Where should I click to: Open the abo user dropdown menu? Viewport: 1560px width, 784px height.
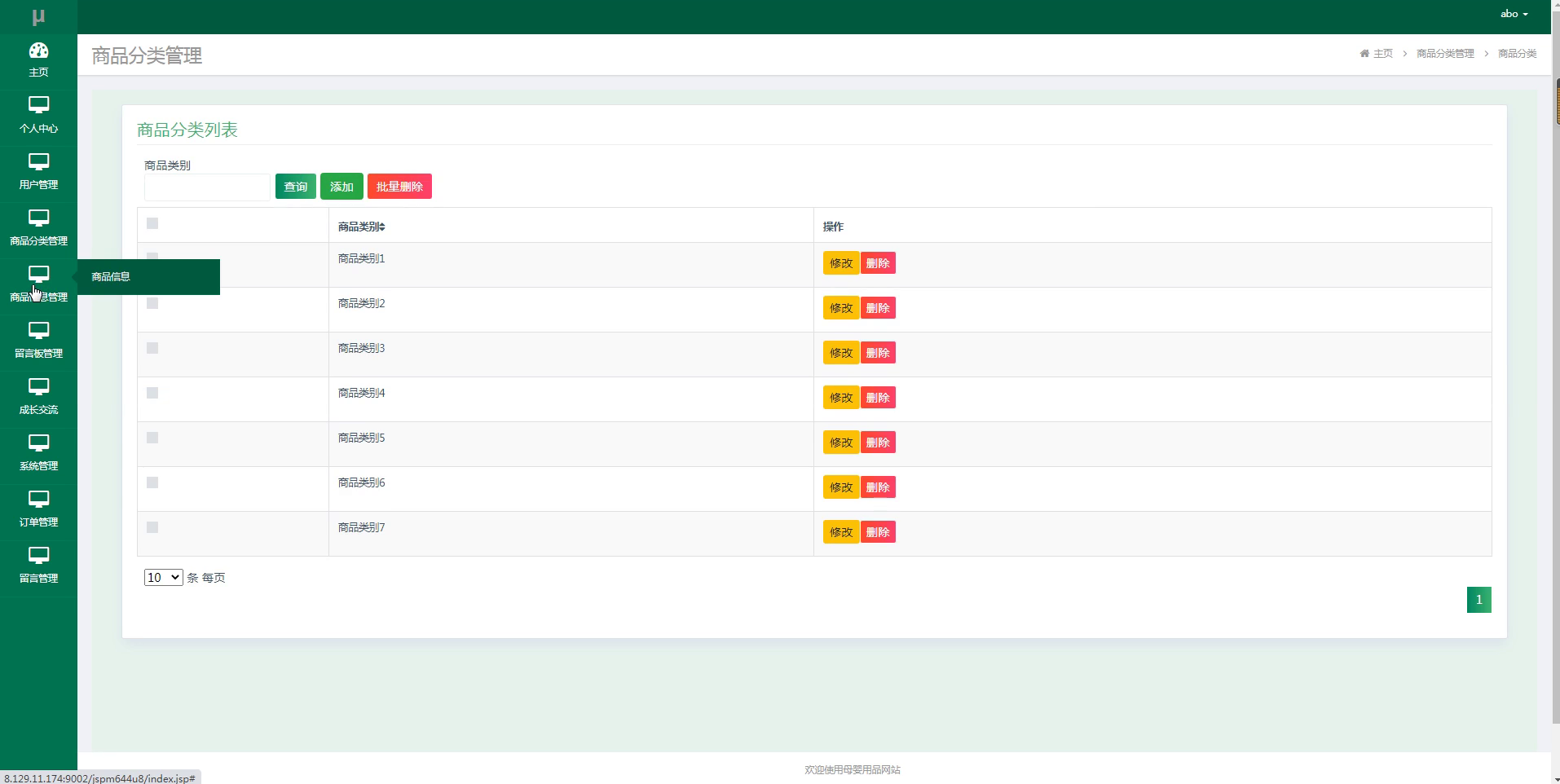[x=1514, y=14]
